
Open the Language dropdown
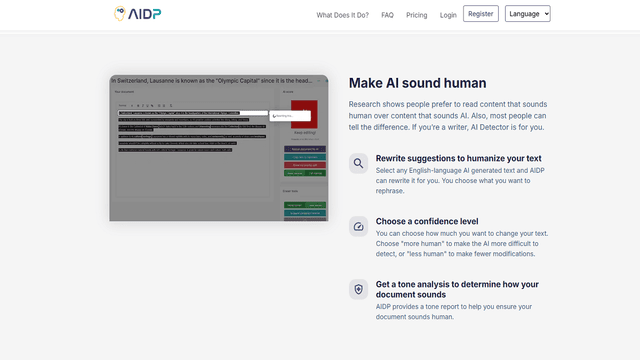(527, 14)
